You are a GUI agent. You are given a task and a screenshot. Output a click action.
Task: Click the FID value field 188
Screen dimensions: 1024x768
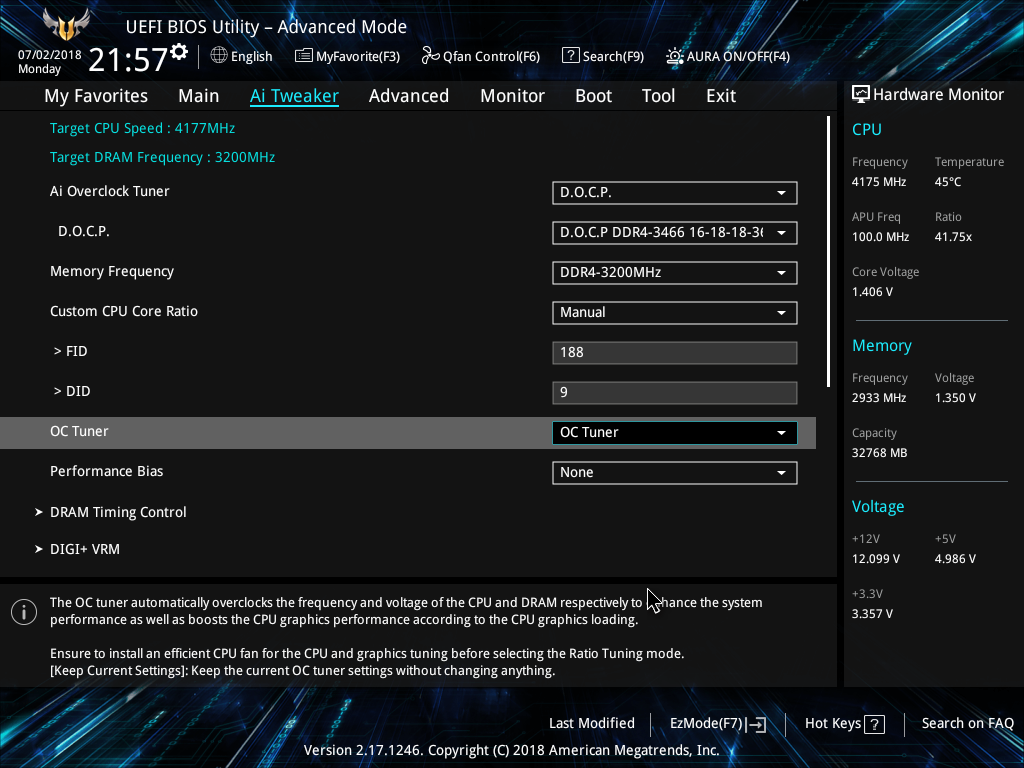pyautogui.click(x=675, y=353)
